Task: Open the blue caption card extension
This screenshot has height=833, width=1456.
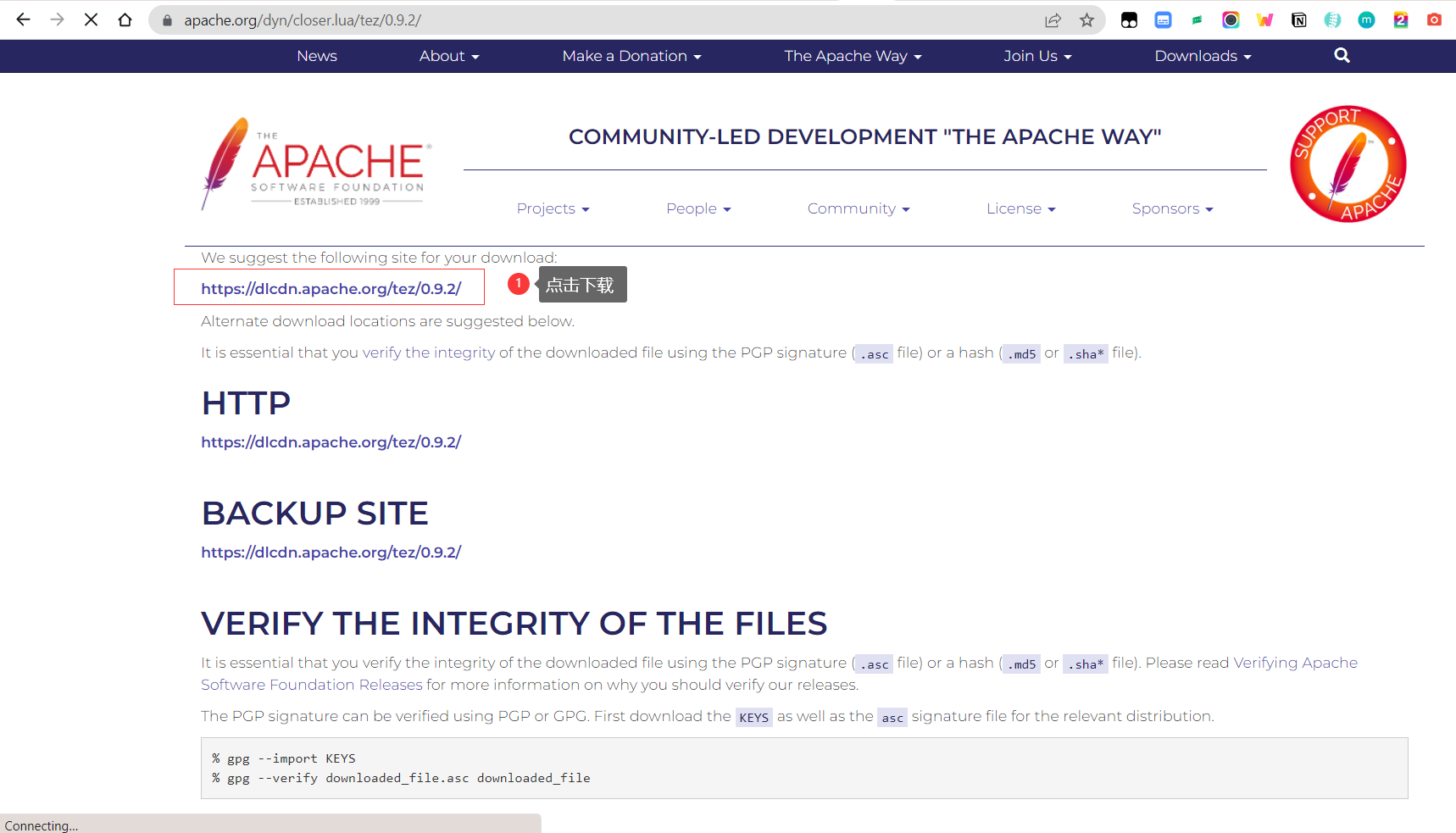Action: 1163,20
